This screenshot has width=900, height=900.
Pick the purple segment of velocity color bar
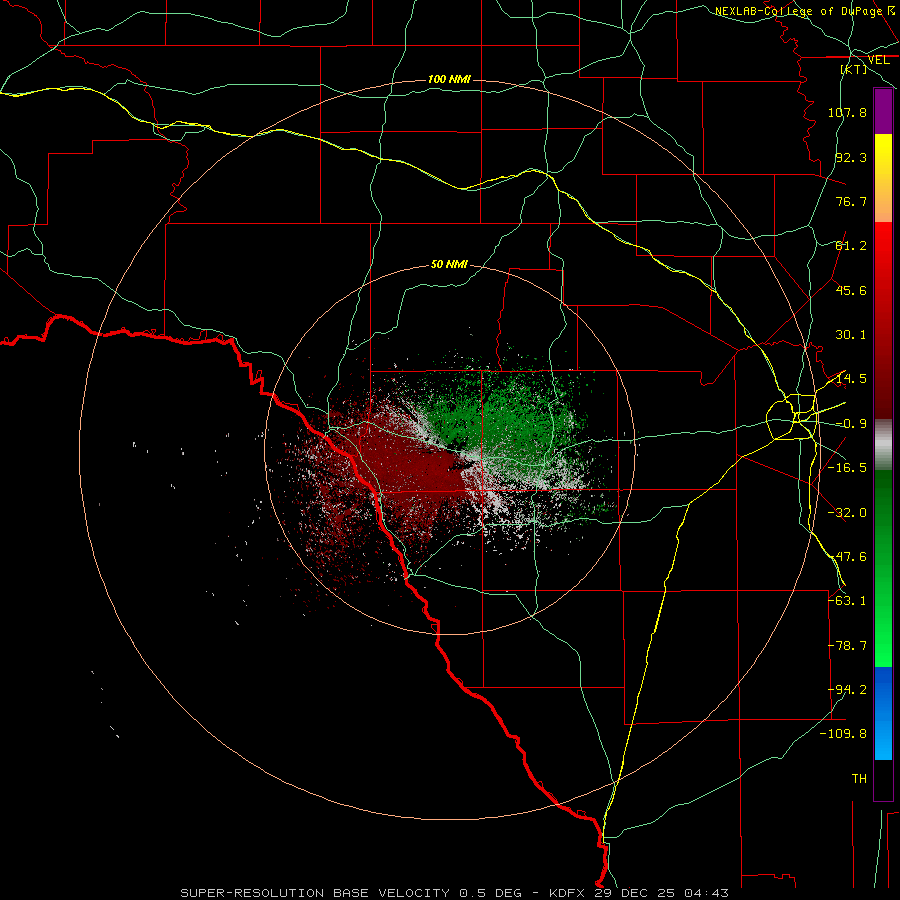pos(883,111)
